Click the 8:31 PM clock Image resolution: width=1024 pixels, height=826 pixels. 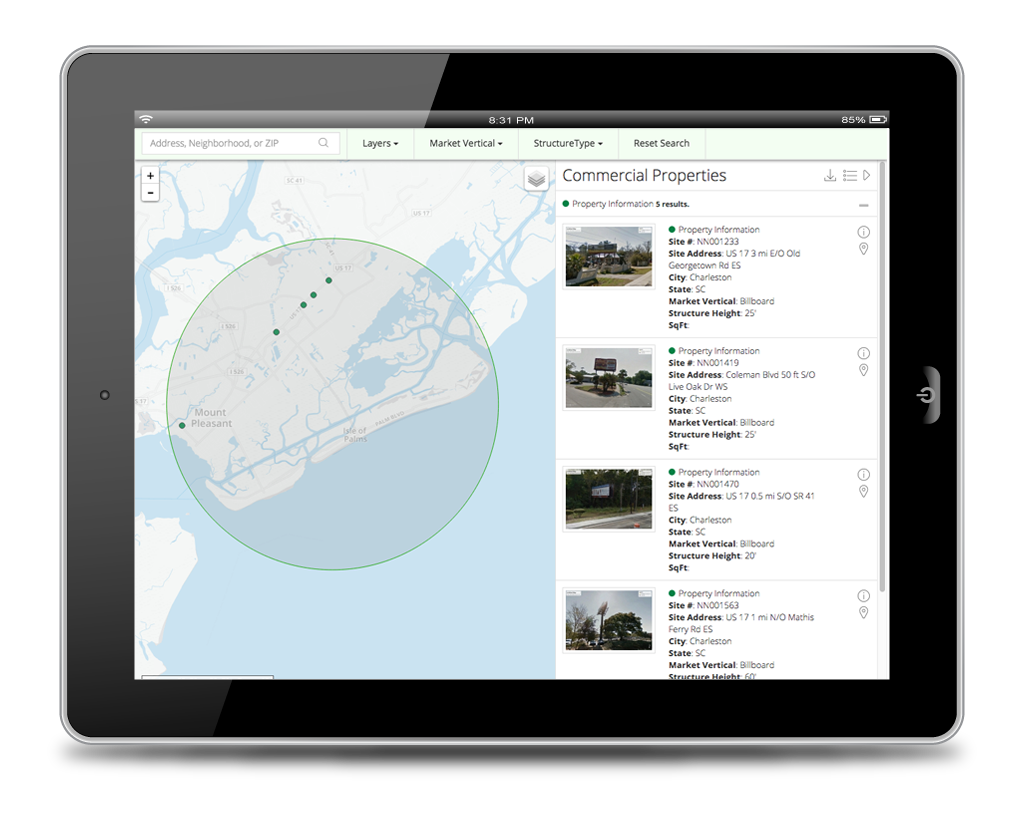(x=511, y=120)
